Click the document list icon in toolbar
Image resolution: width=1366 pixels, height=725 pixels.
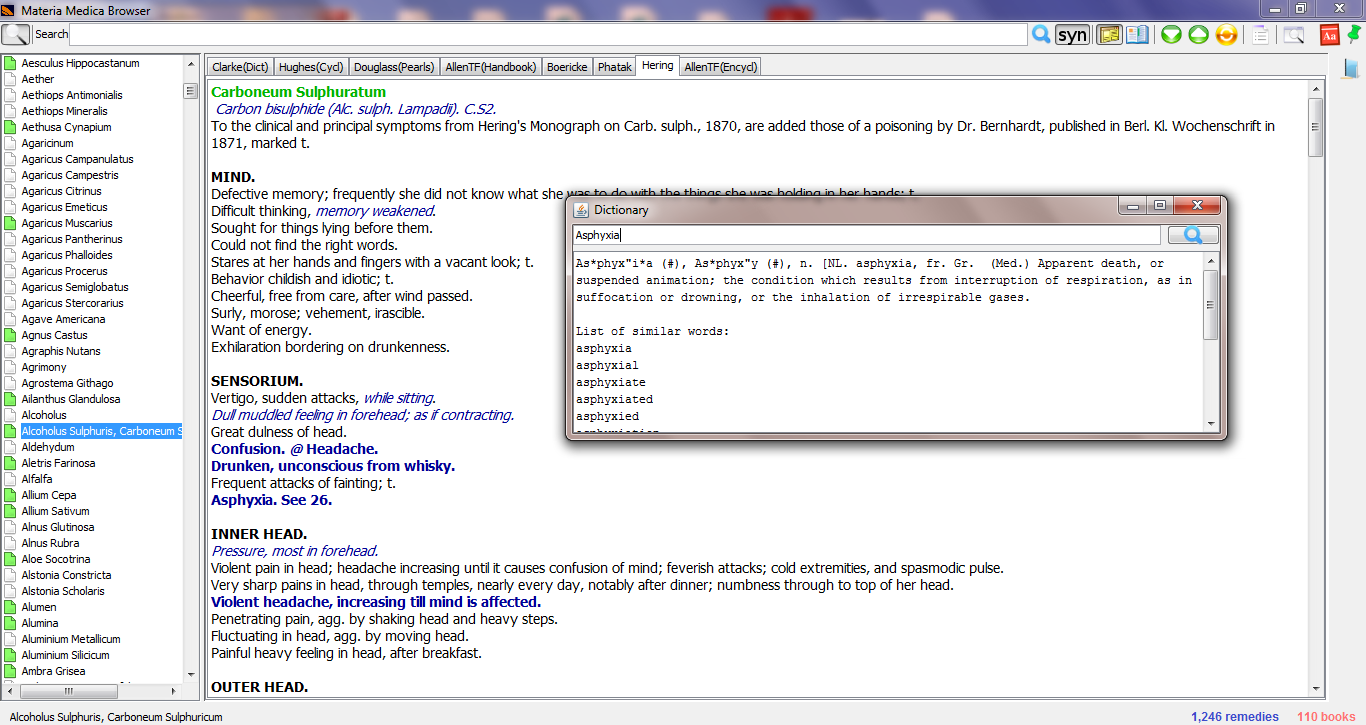[1260, 35]
